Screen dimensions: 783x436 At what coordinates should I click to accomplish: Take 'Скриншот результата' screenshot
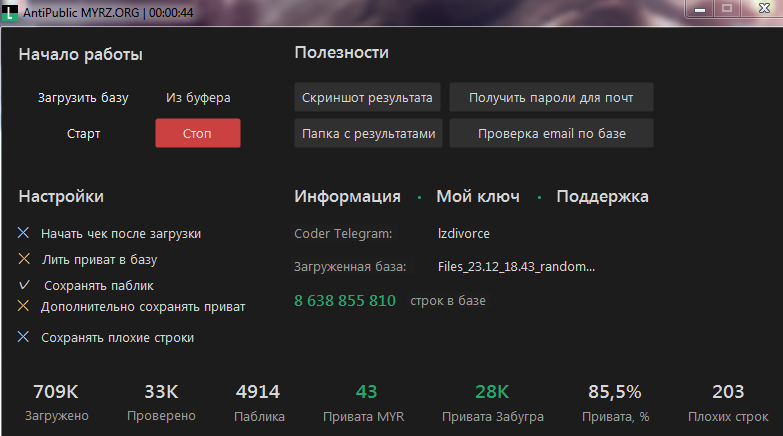(368, 98)
